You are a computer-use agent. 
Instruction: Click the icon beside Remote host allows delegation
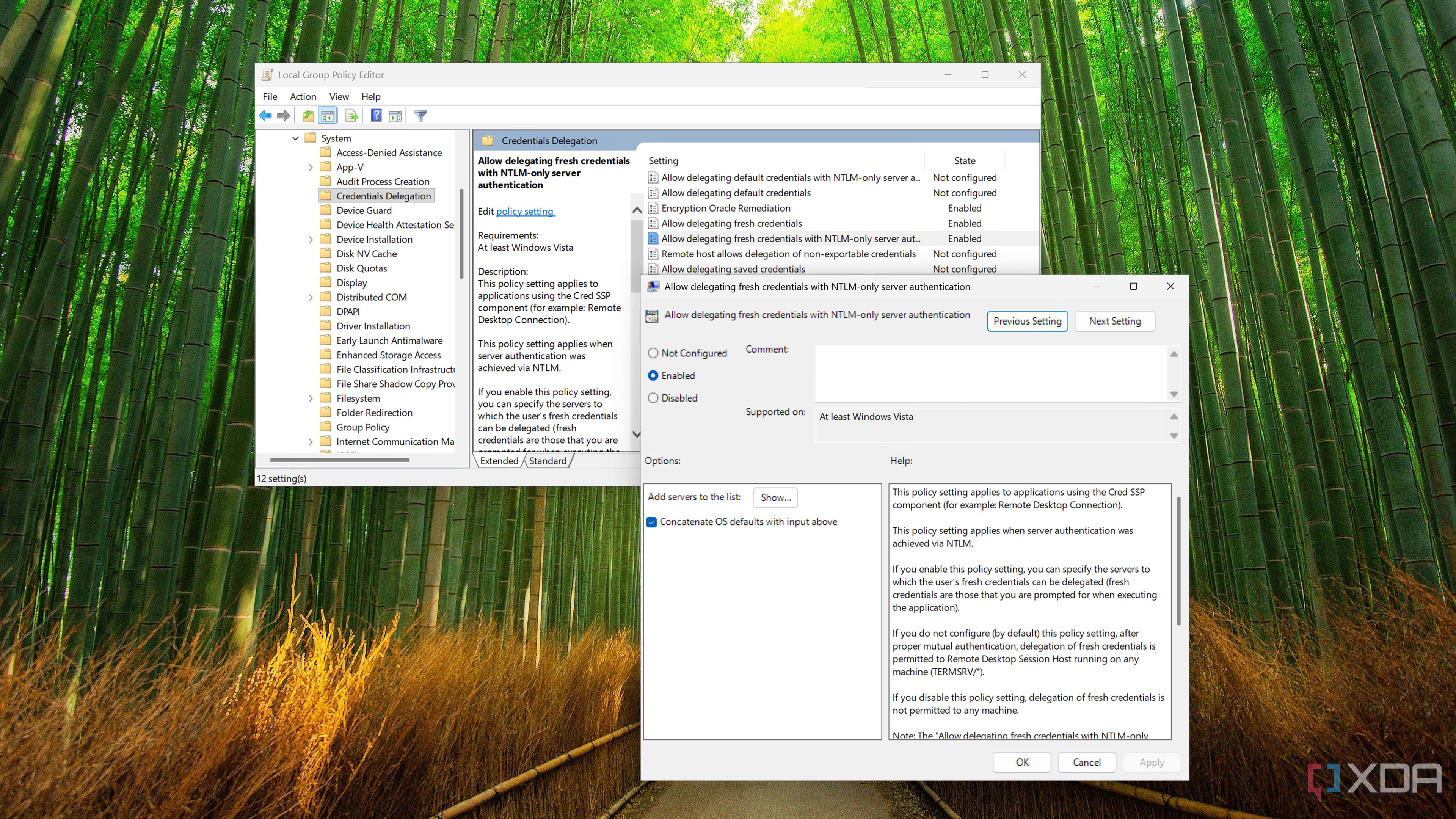click(x=653, y=254)
